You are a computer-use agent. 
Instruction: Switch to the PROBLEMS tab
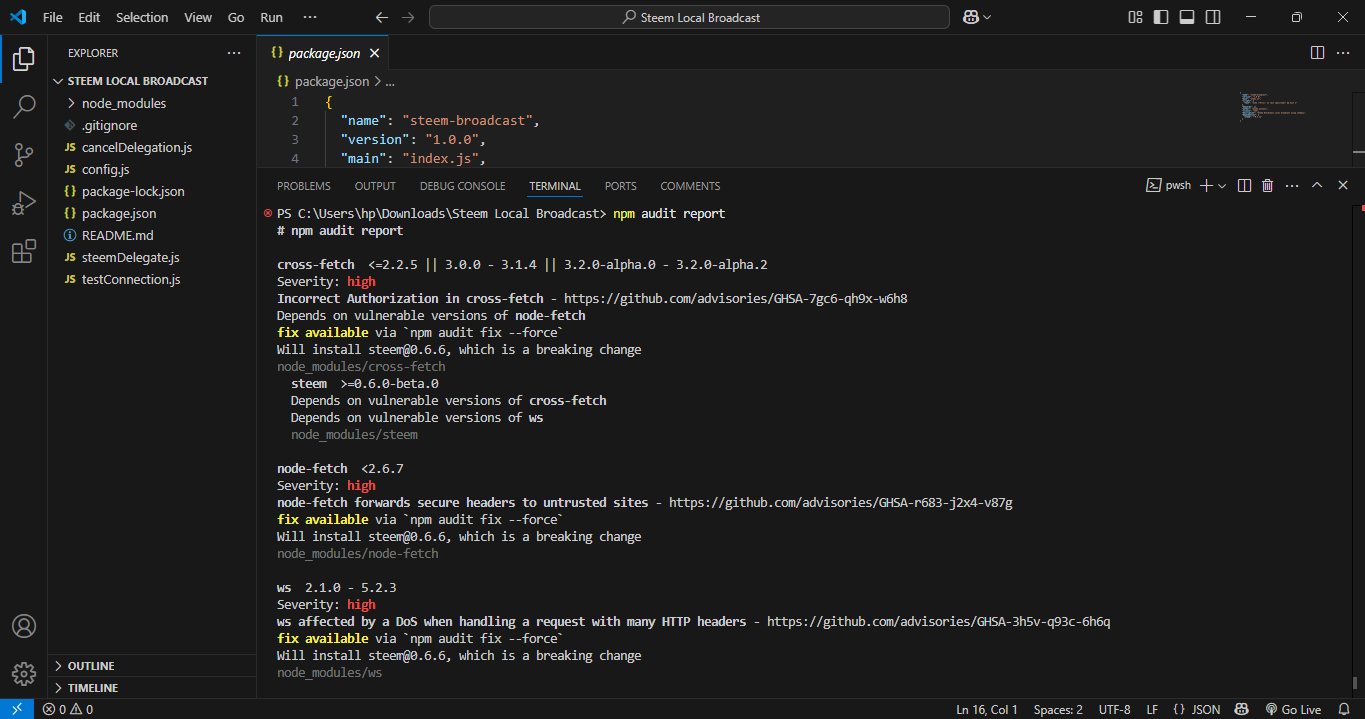click(303, 186)
